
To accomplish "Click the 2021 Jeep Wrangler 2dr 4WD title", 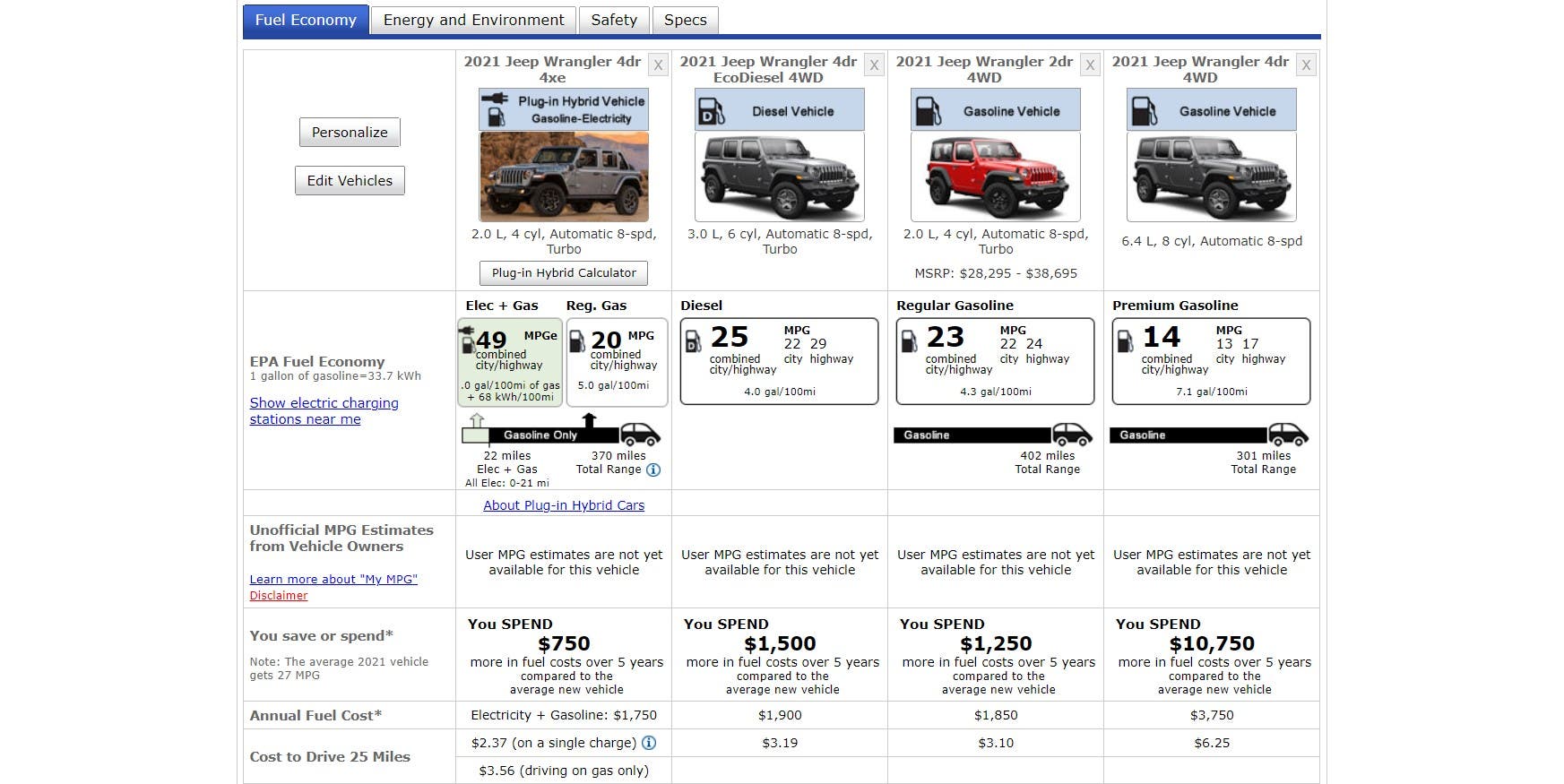I will point(984,69).
